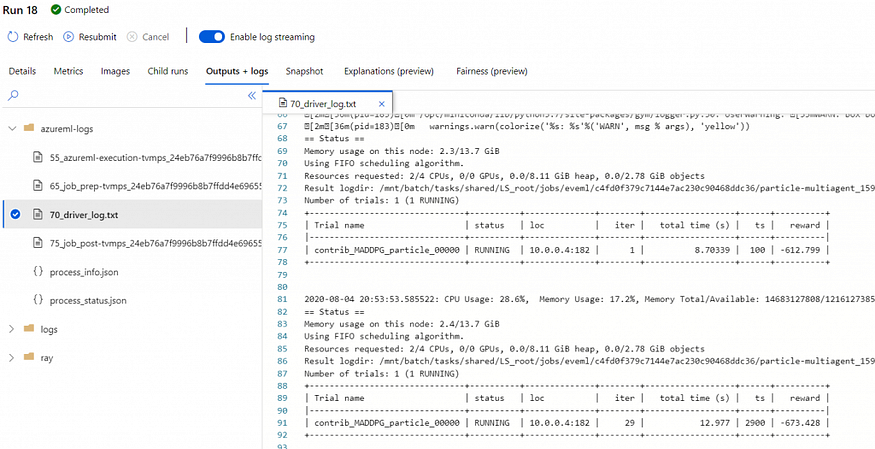The height and width of the screenshot is (449, 875).
Task: Click the azureml-logs folder name
Action: coord(67,129)
